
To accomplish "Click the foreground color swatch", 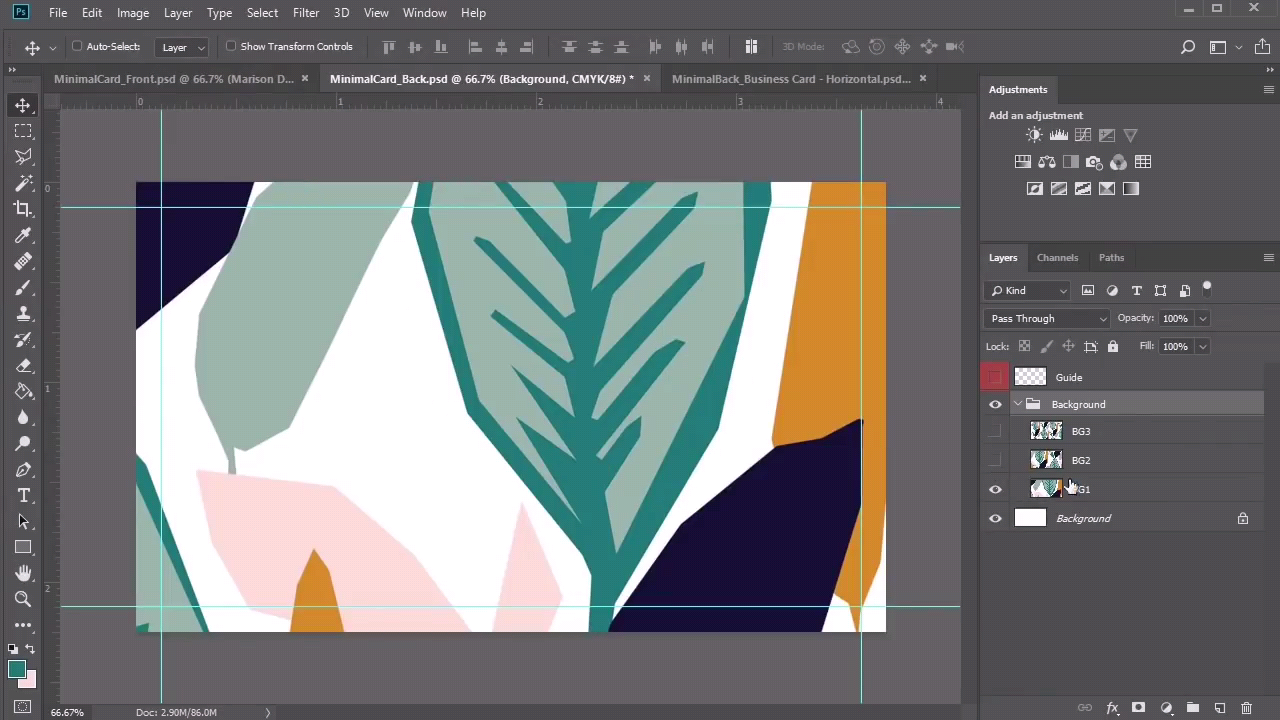I will click(16, 671).
